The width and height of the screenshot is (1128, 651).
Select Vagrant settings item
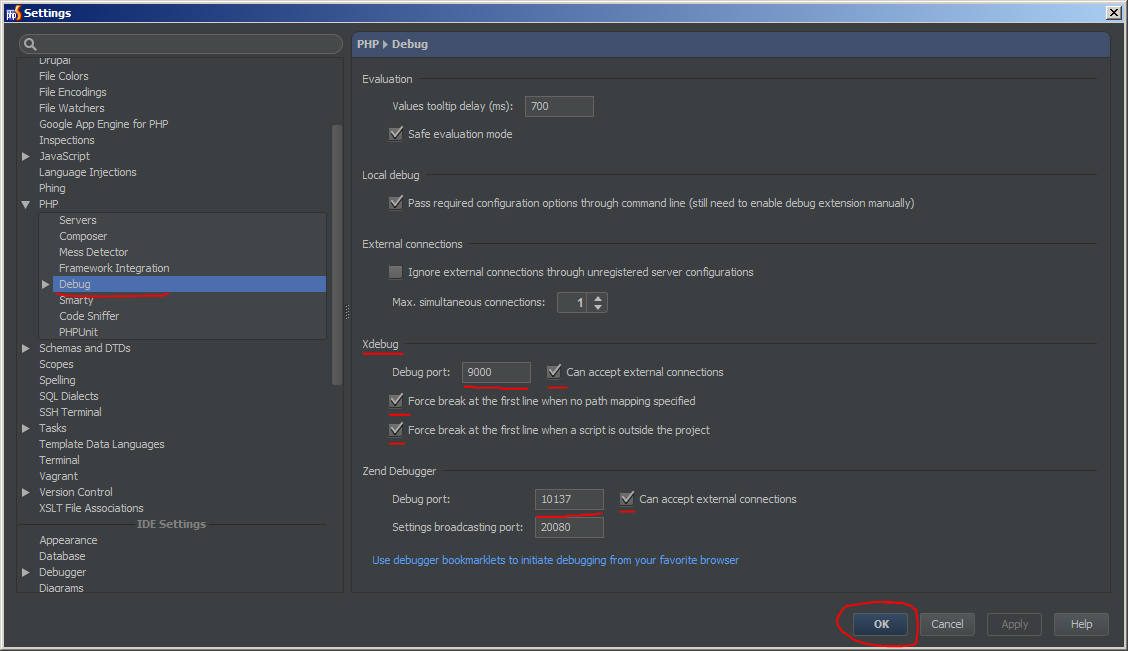(x=58, y=476)
